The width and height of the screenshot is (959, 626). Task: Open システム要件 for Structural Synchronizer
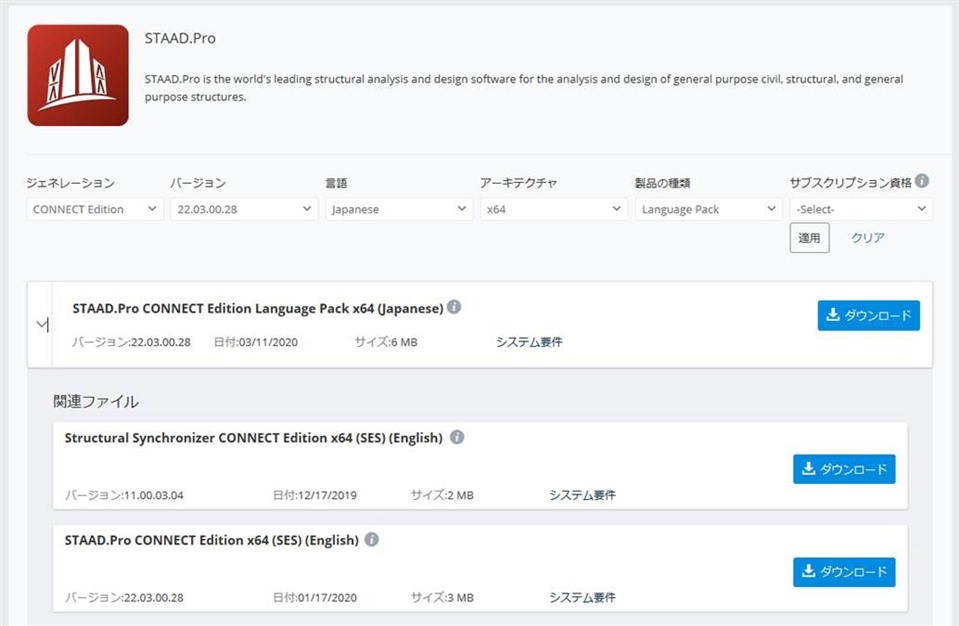click(582, 495)
